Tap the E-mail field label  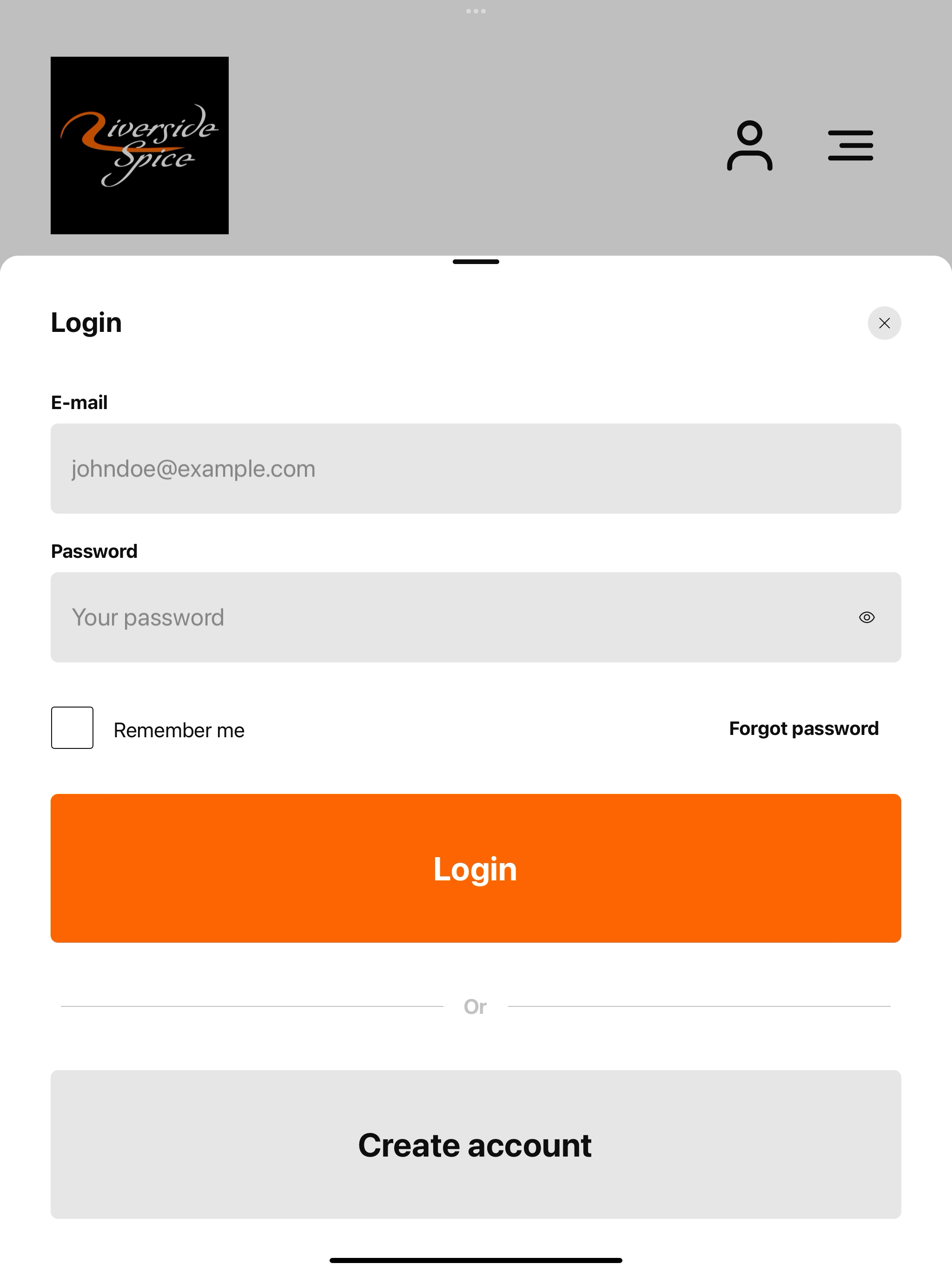(79, 403)
